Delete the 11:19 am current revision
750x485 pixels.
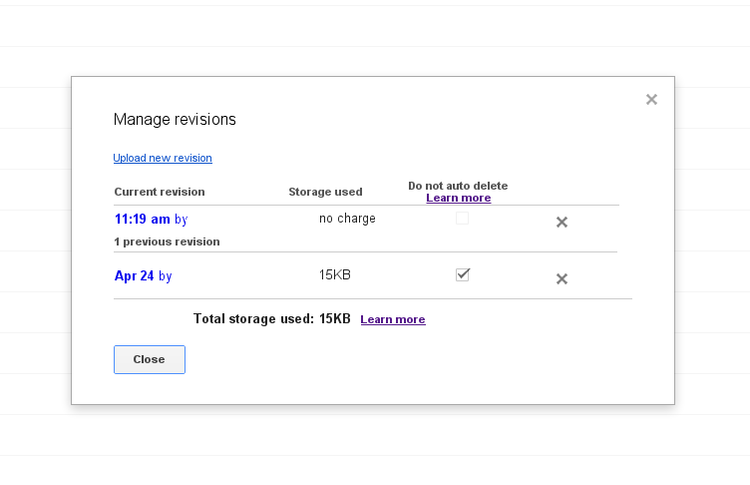561,222
